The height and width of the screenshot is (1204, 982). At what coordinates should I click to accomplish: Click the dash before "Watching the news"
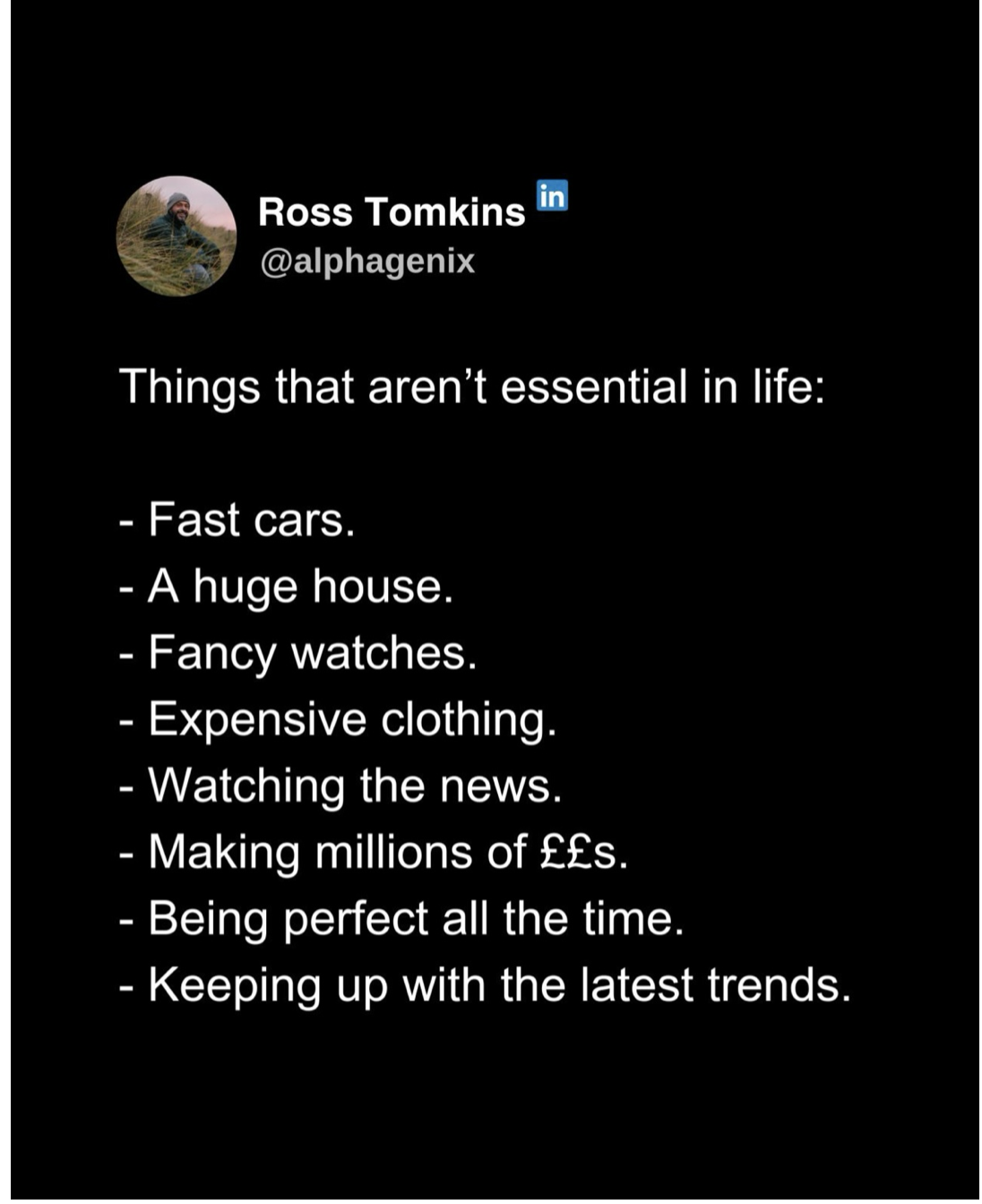click(127, 787)
